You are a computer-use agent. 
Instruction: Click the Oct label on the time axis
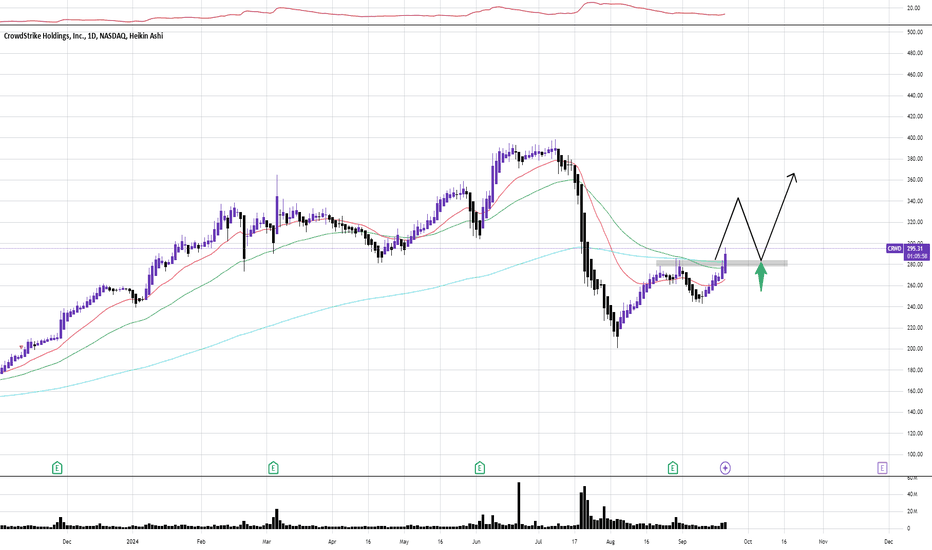(x=748, y=542)
